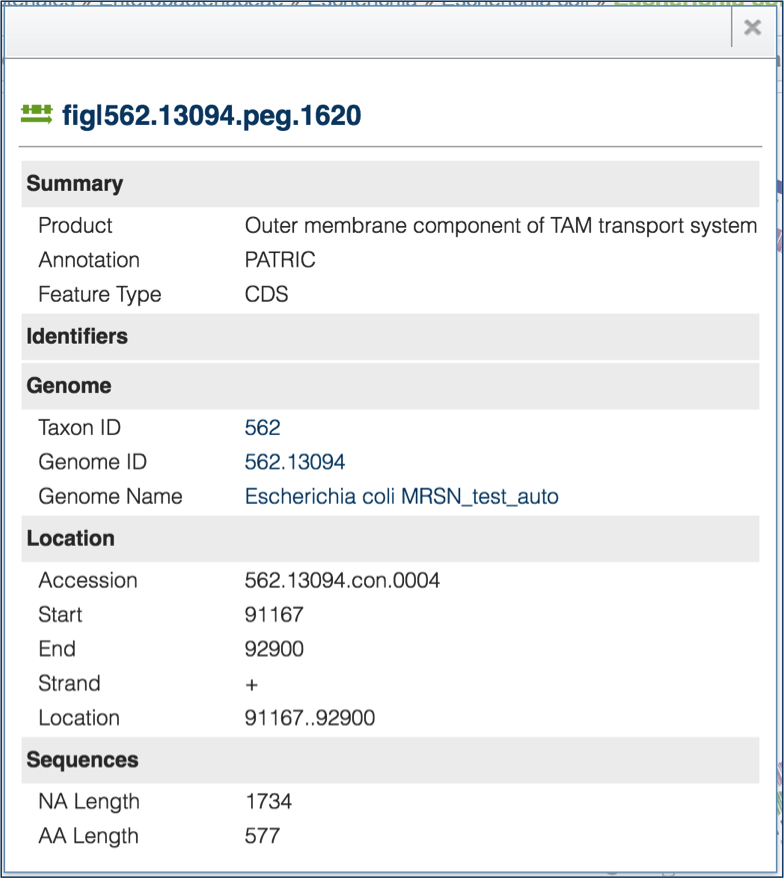The height and width of the screenshot is (878, 784).
Task: Click the CDS feature type value
Action: tap(266, 295)
